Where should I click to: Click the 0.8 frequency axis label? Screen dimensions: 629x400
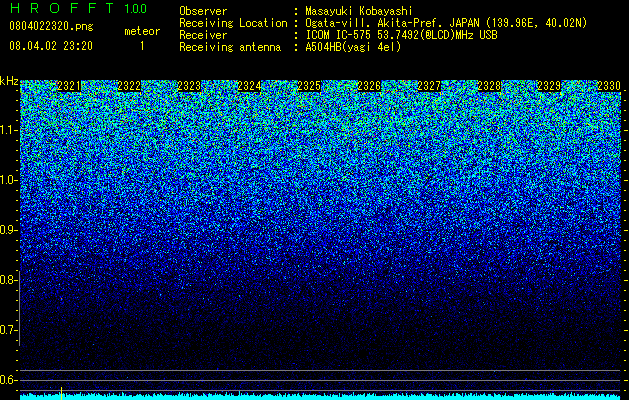pos(9,280)
